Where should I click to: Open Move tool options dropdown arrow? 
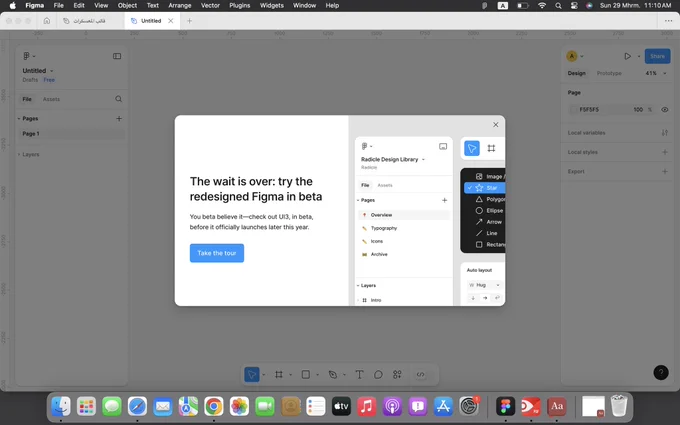[x=264, y=375]
